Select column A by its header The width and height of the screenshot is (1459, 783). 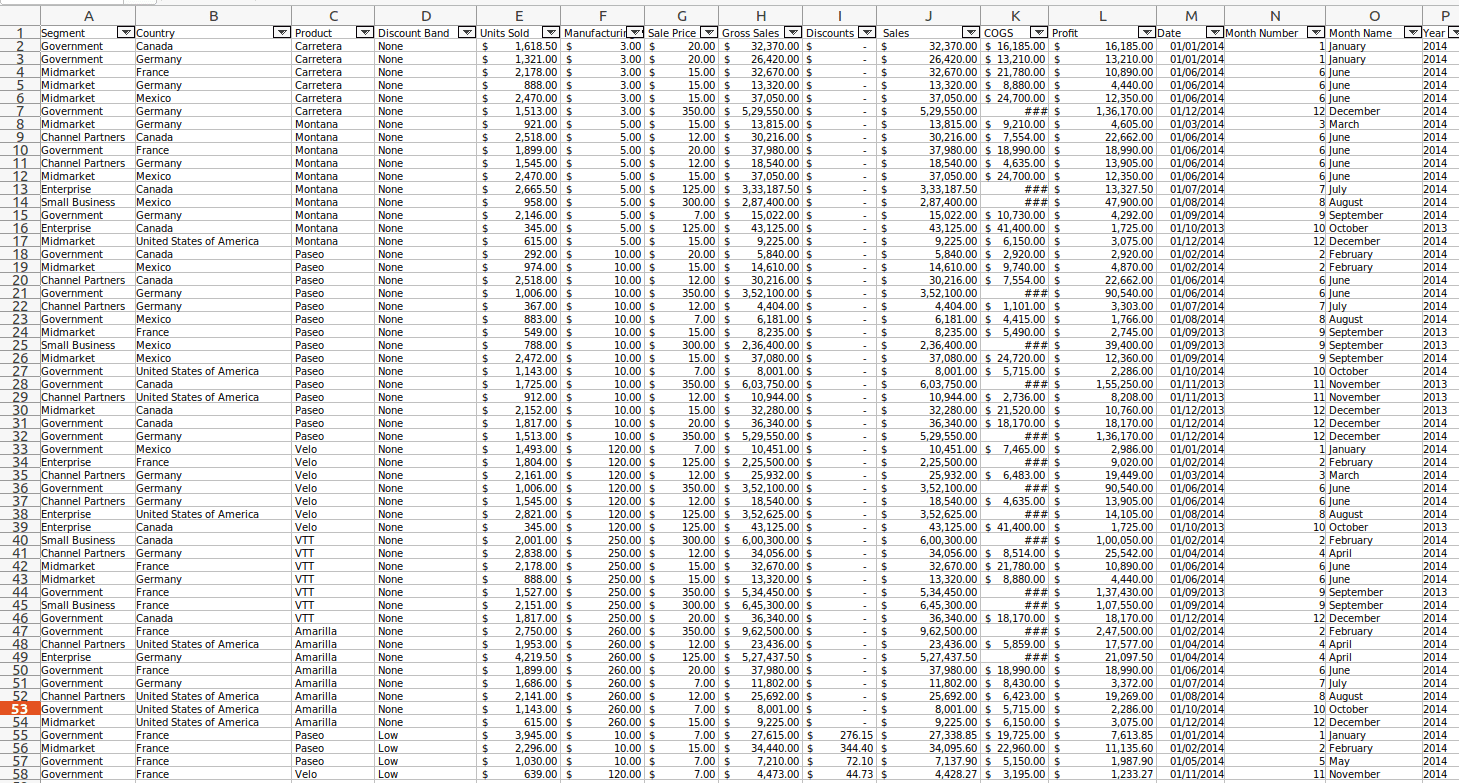87,16
